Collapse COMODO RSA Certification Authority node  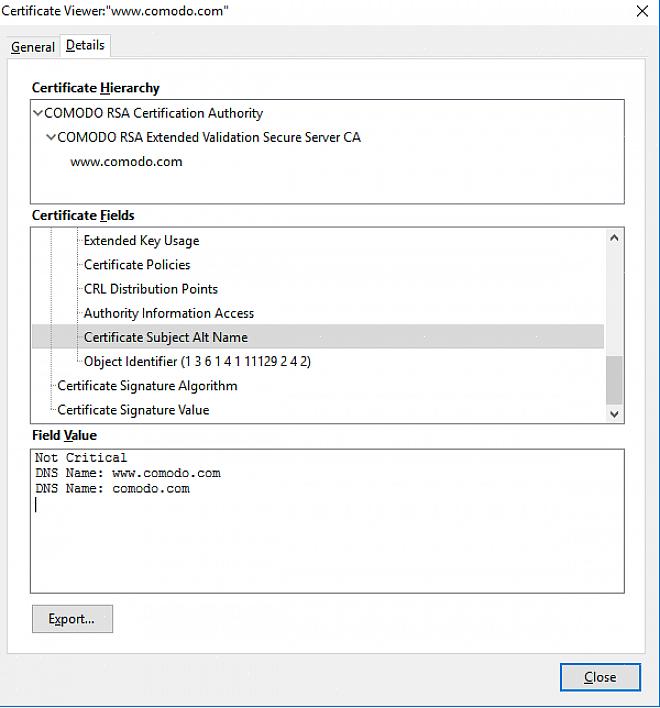click(x=38, y=114)
